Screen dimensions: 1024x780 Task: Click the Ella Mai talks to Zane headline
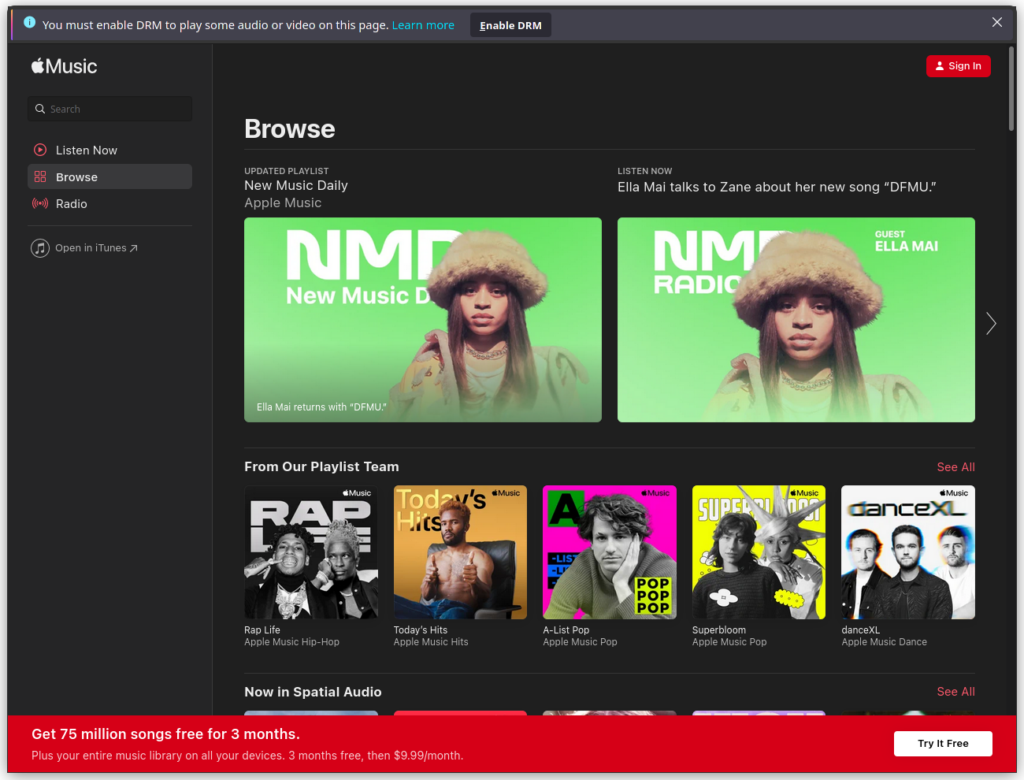[776, 187]
